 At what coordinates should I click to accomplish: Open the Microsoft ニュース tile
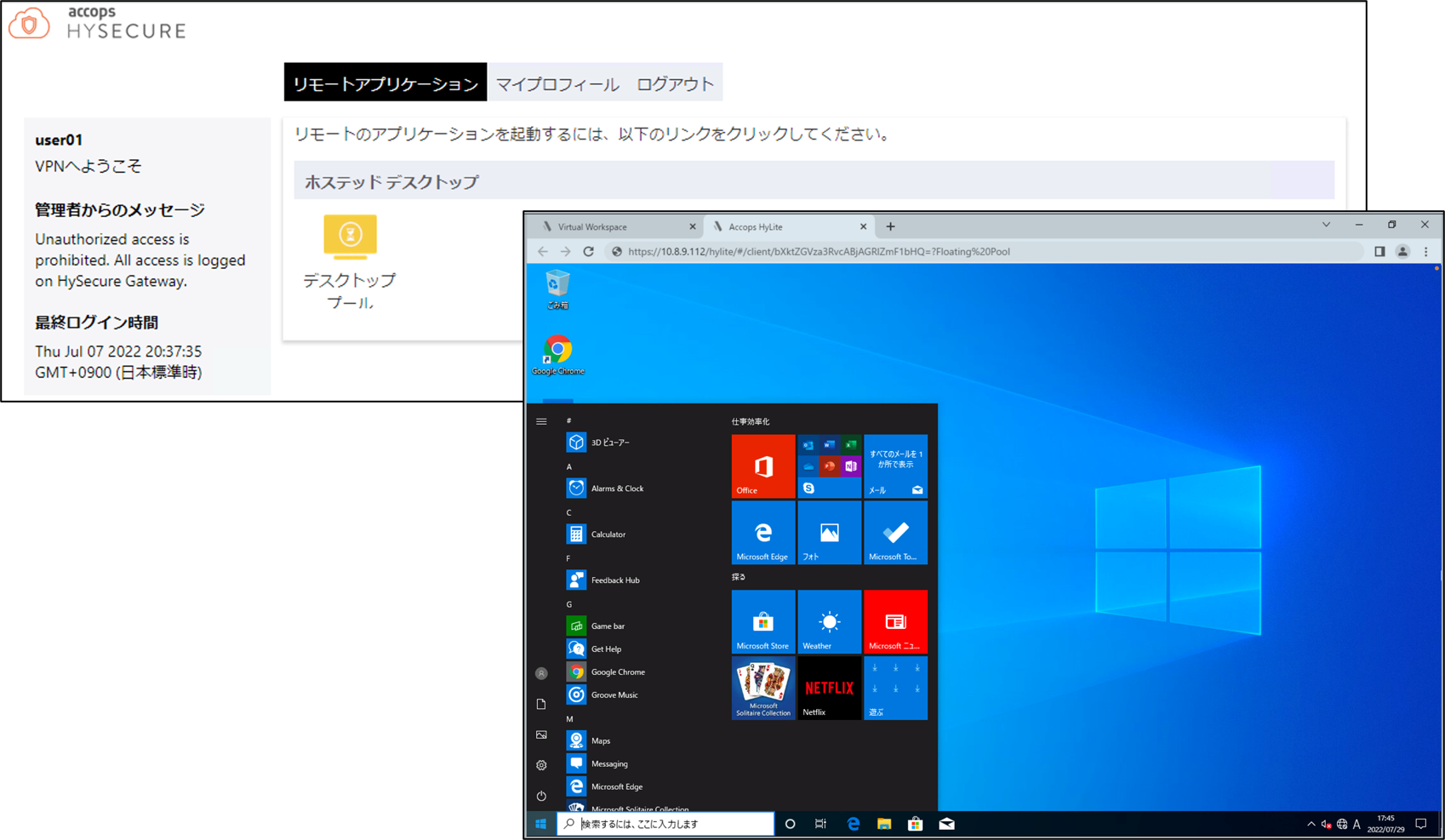click(x=896, y=622)
